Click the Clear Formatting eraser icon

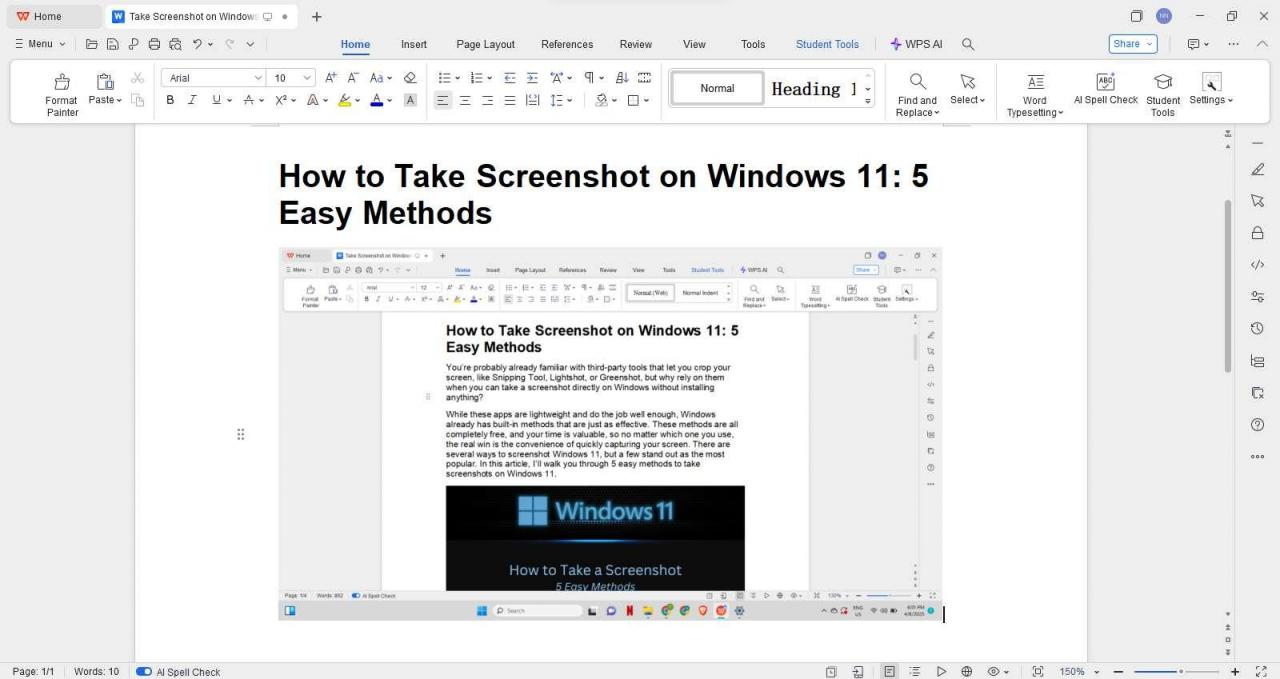click(409, 77)
